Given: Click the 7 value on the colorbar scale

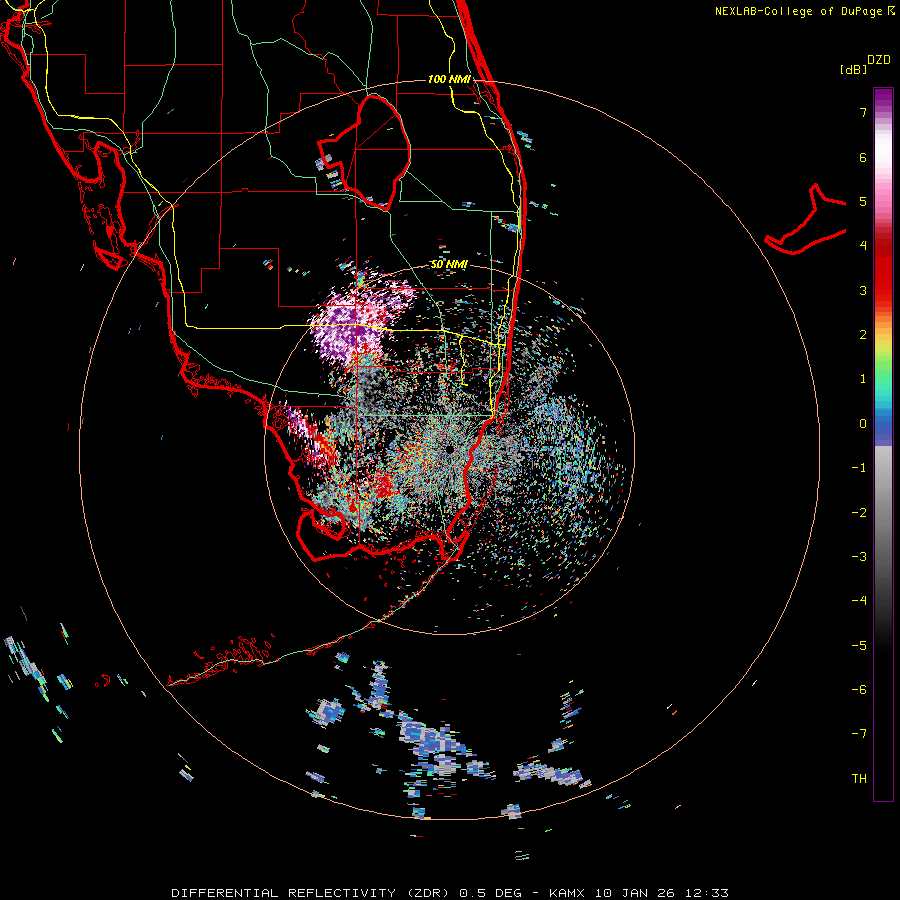Looking at the screenshot, I should [863, 112].
